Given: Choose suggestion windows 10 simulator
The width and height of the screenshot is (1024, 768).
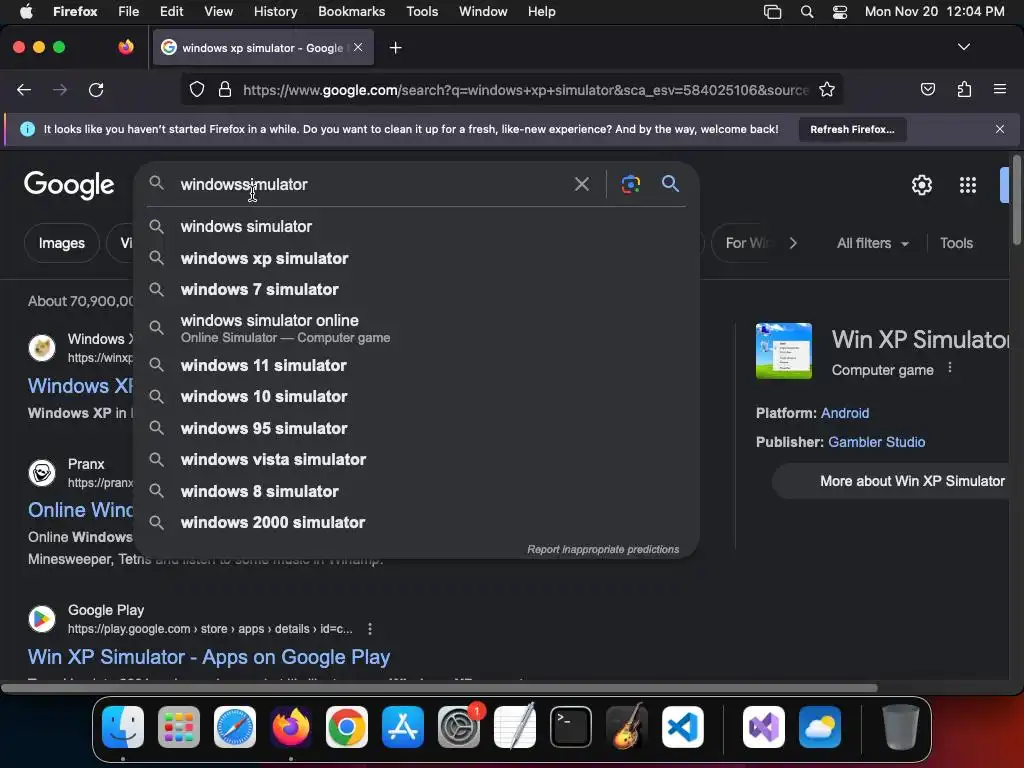Looking at the screenshot, I should [416, 397].
